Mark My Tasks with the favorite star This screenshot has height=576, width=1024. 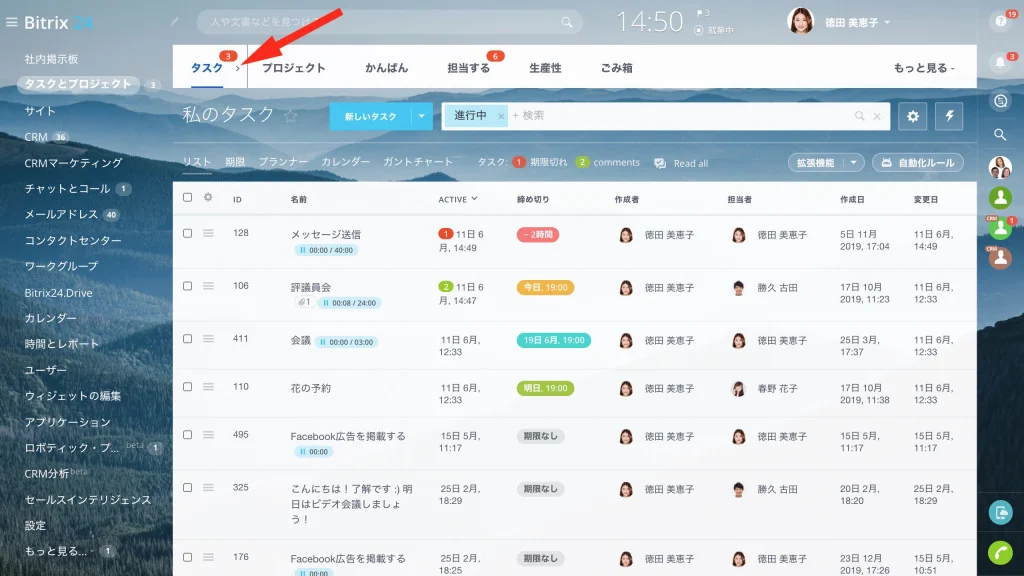tap(290, 116)
